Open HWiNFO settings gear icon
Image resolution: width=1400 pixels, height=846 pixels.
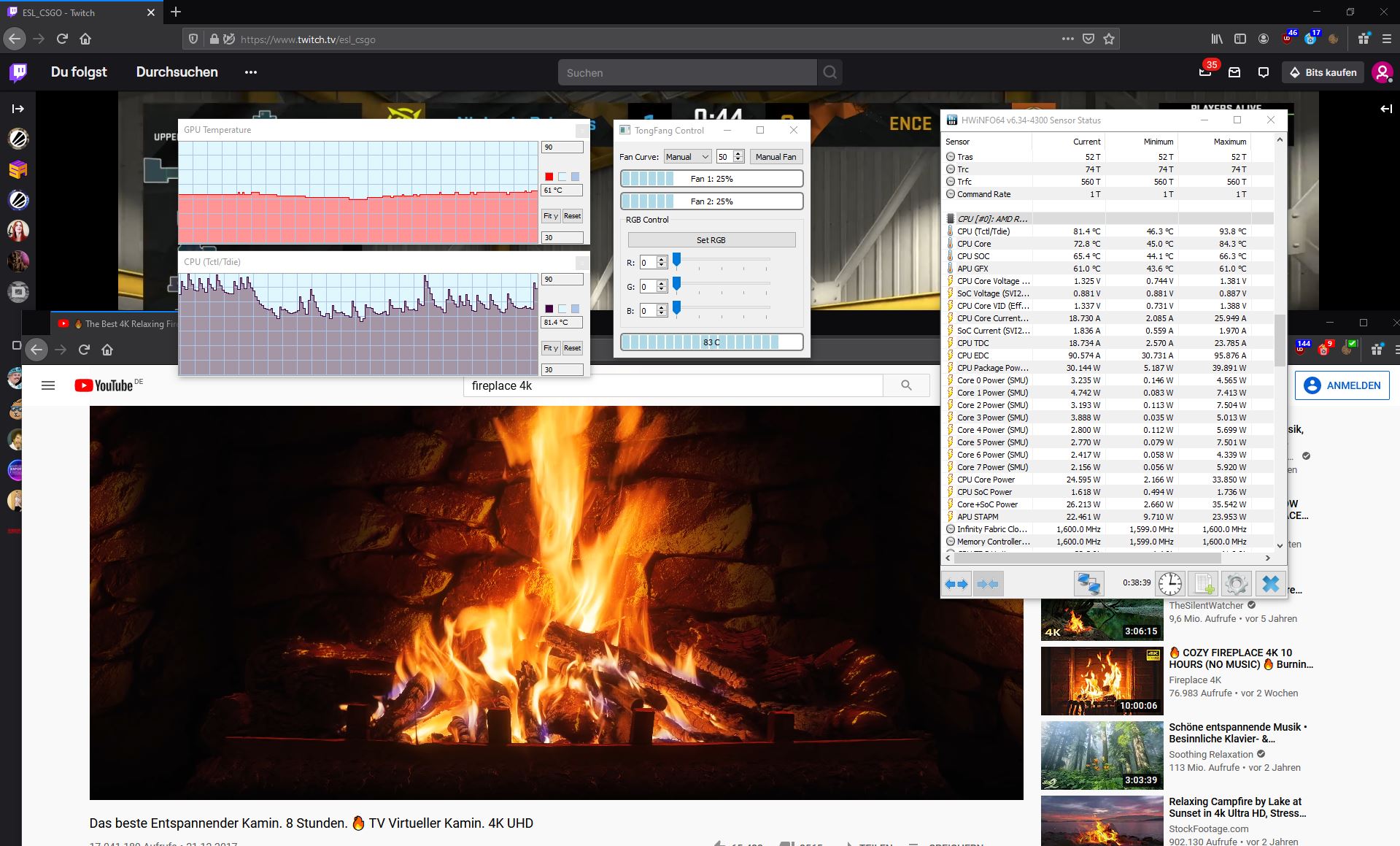1236,584
